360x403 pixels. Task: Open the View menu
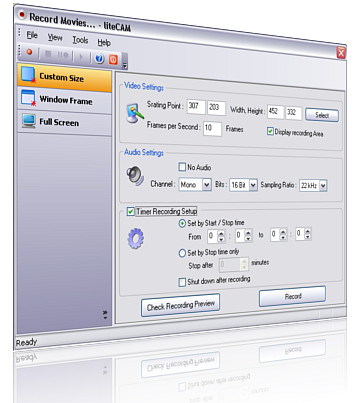[55, 37]
